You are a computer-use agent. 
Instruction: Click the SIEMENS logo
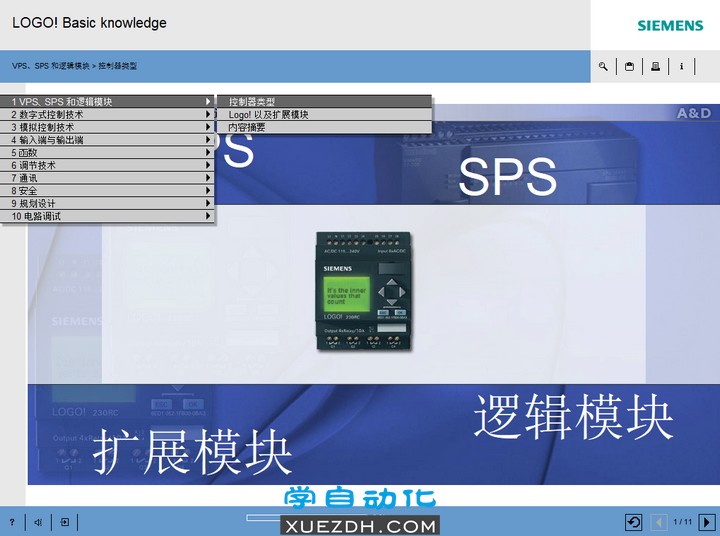click(670, 25)
